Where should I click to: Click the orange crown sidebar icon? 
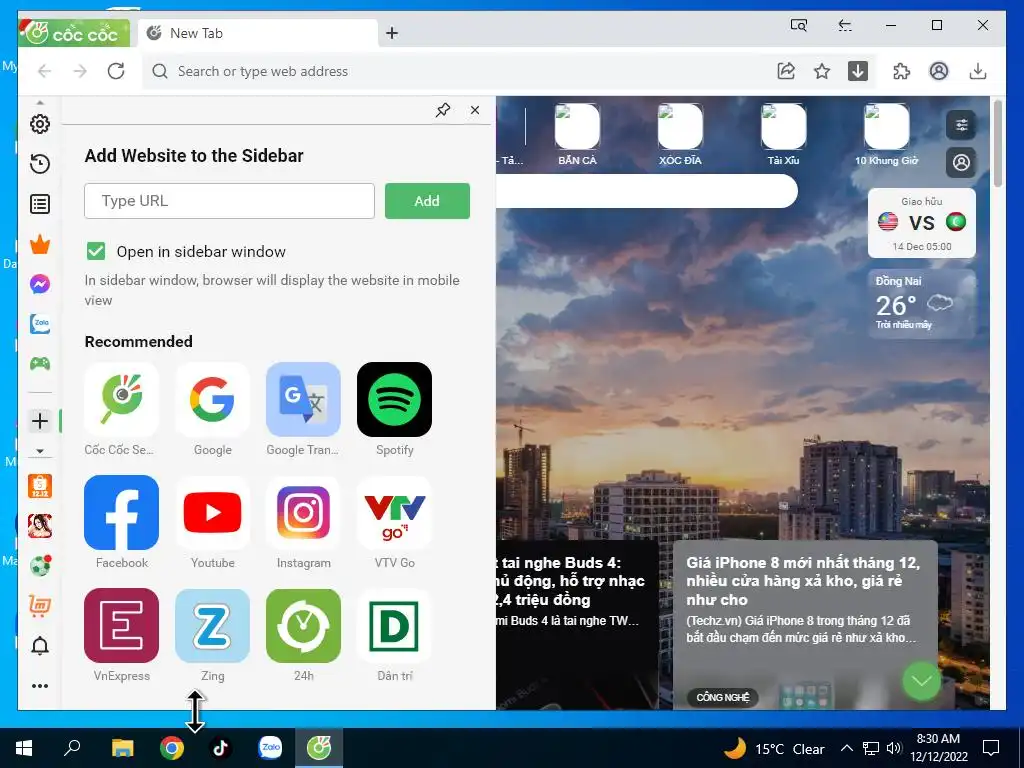pos(40,244)
